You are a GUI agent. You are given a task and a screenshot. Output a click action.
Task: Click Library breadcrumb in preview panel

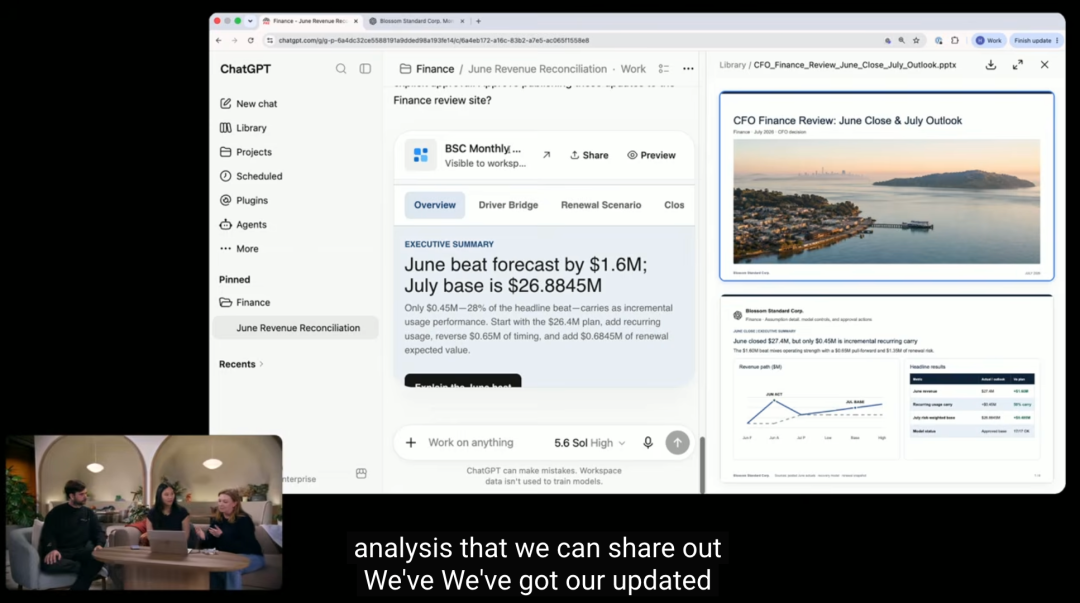[x=732, y=65]
